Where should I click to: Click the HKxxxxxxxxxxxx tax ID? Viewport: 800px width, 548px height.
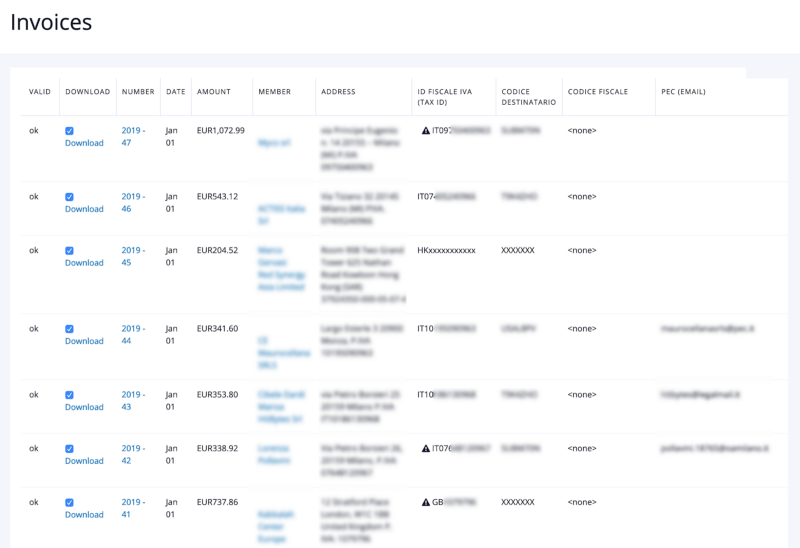click(446, 251)
